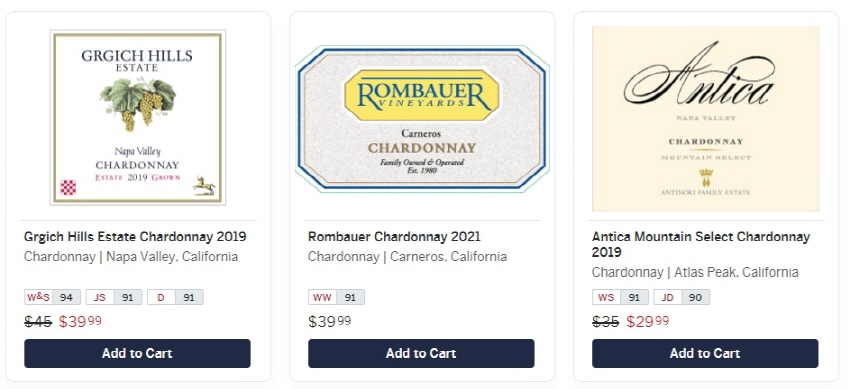Click the Carneros, California region text
850x389 pixels.
click(448, 256)
